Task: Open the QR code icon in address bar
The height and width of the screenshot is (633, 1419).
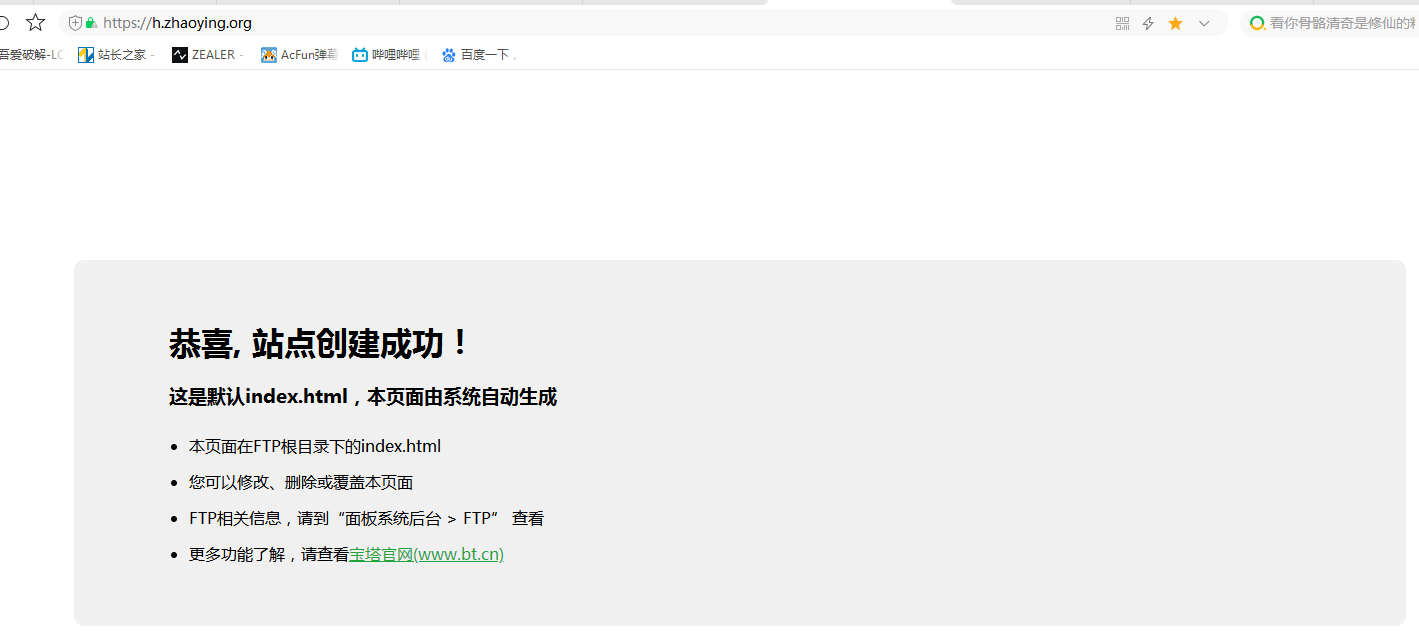Action: pyautogui.click(x=1122, y=23)
